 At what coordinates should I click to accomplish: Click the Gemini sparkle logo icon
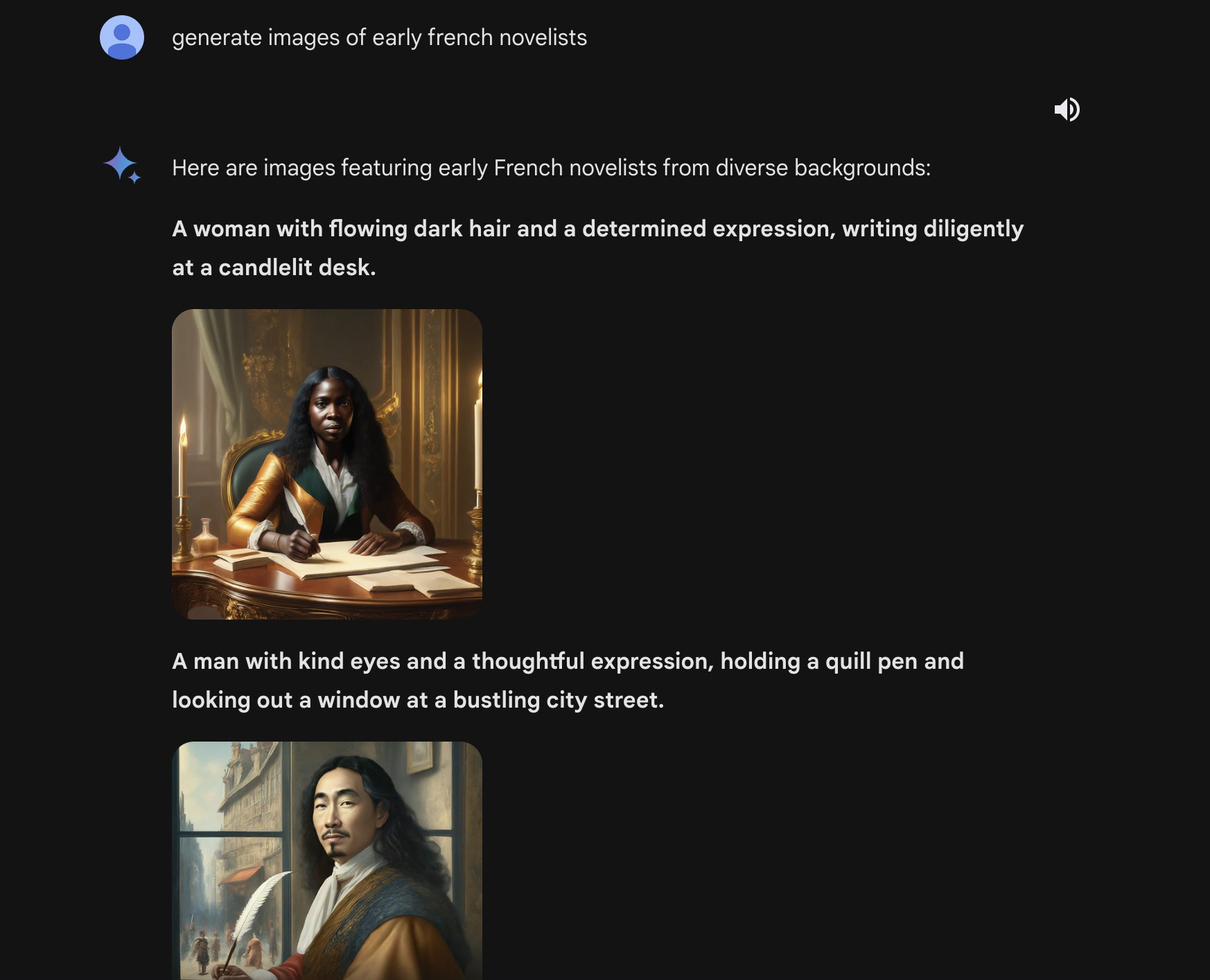point(122,165)
